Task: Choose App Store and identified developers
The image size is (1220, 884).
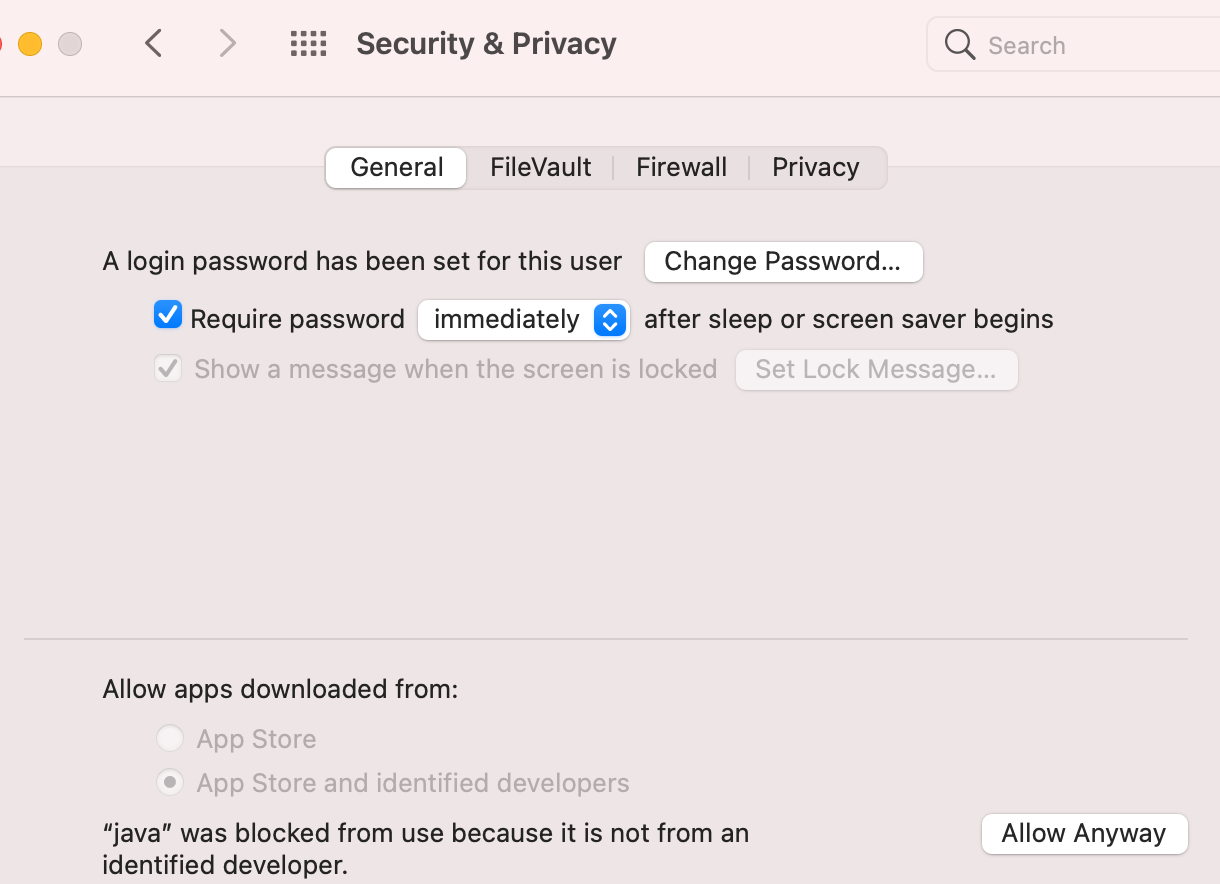Action: click(170, 782)
